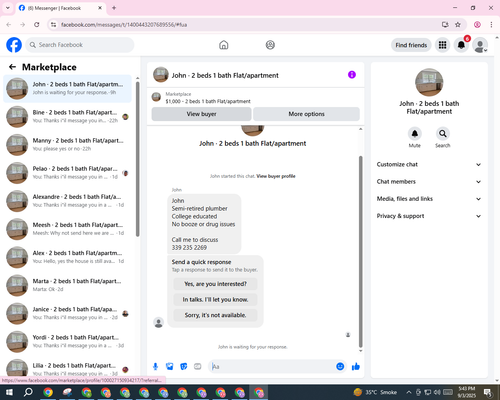
Task: Click the View buyer button
Action: pyautogui.click(x=201, y=114)
